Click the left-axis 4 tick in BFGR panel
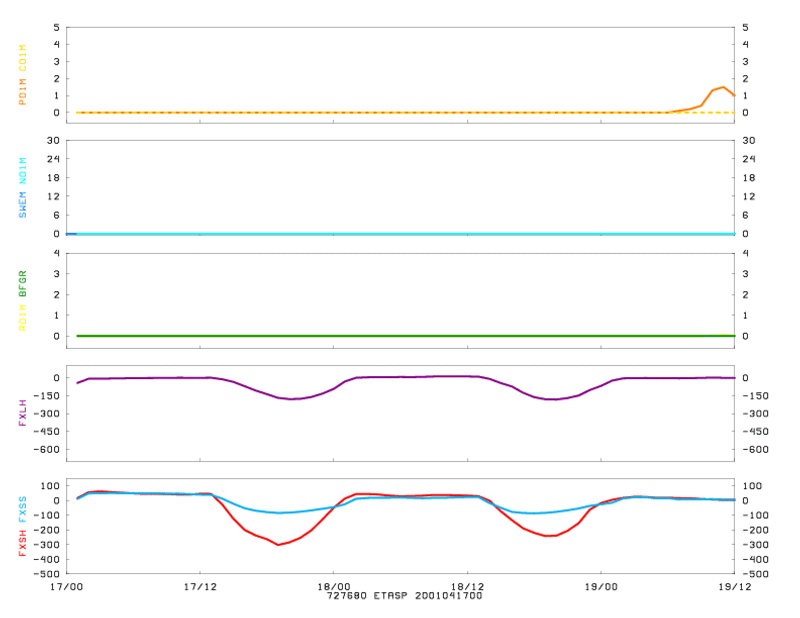 [57, 253]
